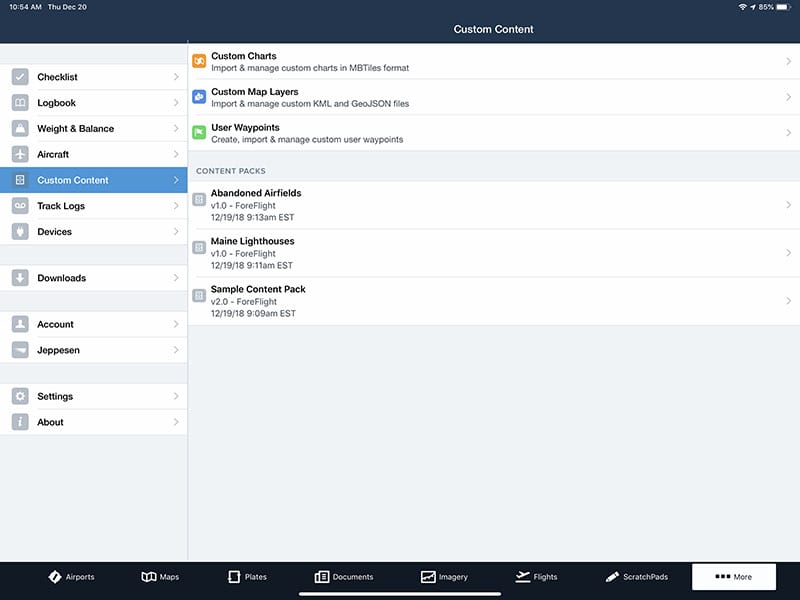Click the battery indicator in status bar

(783, 7)
